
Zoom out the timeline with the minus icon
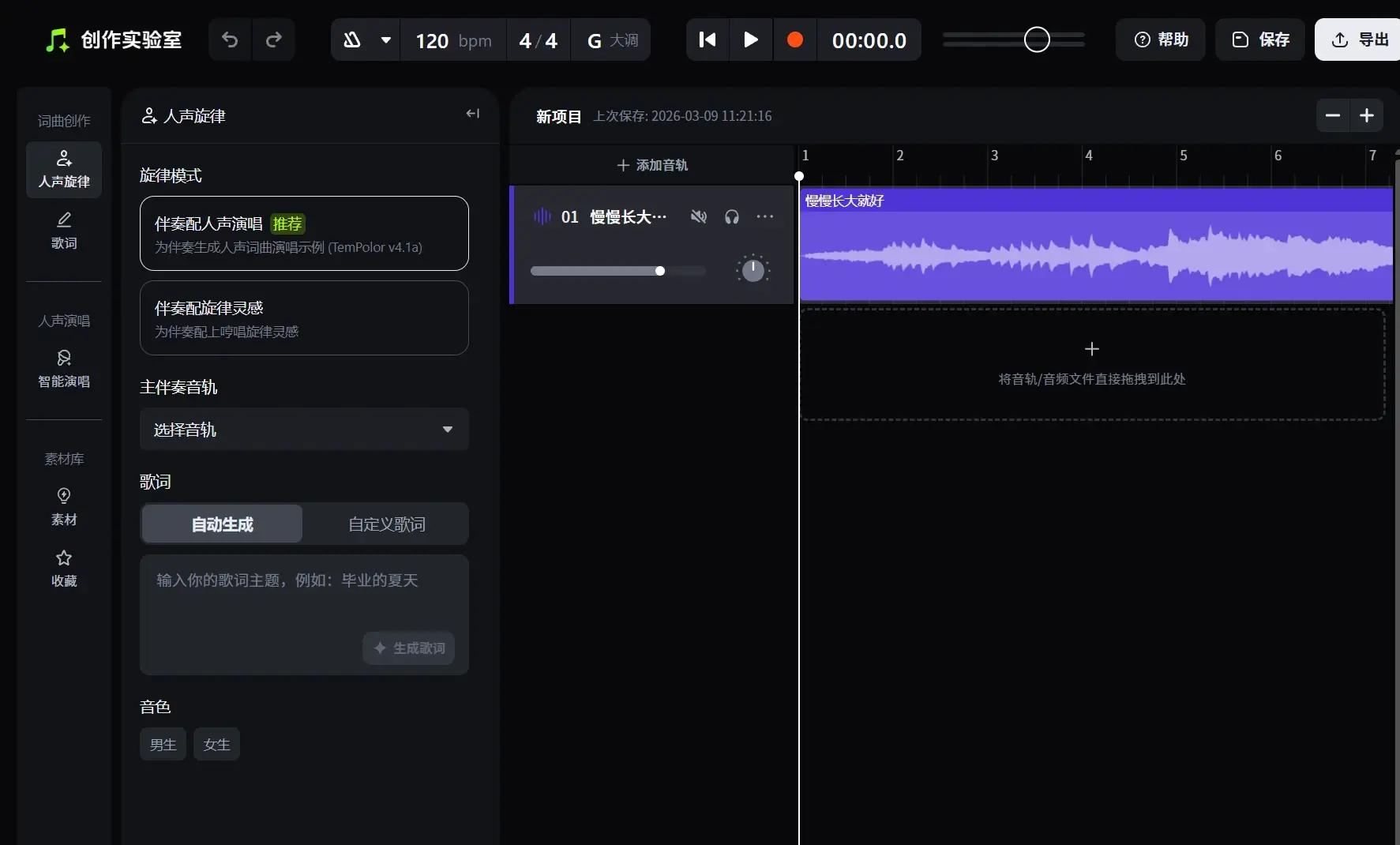click(x=1333, y=116)
